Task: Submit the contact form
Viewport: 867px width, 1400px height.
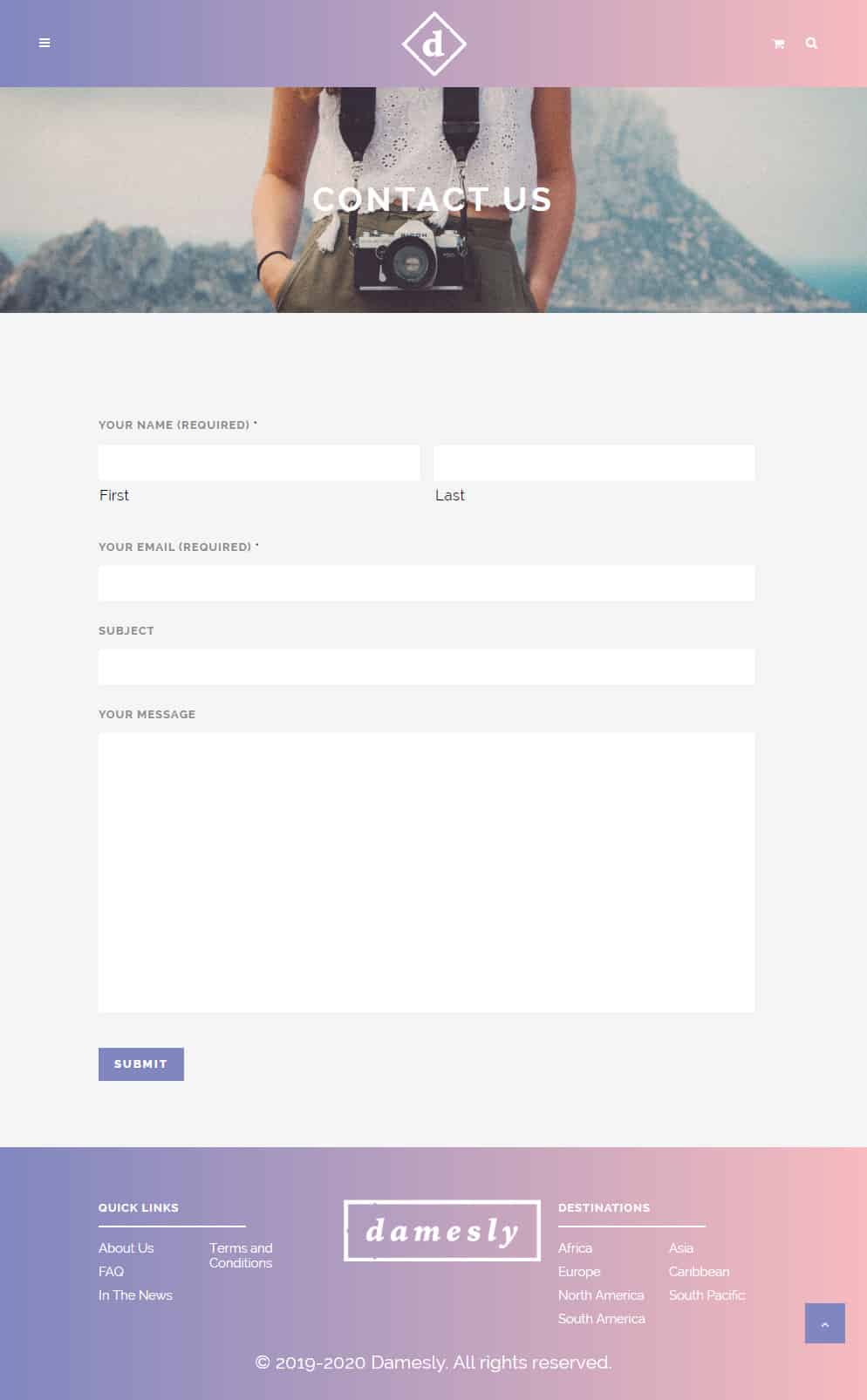Action: pos(141,1064)
